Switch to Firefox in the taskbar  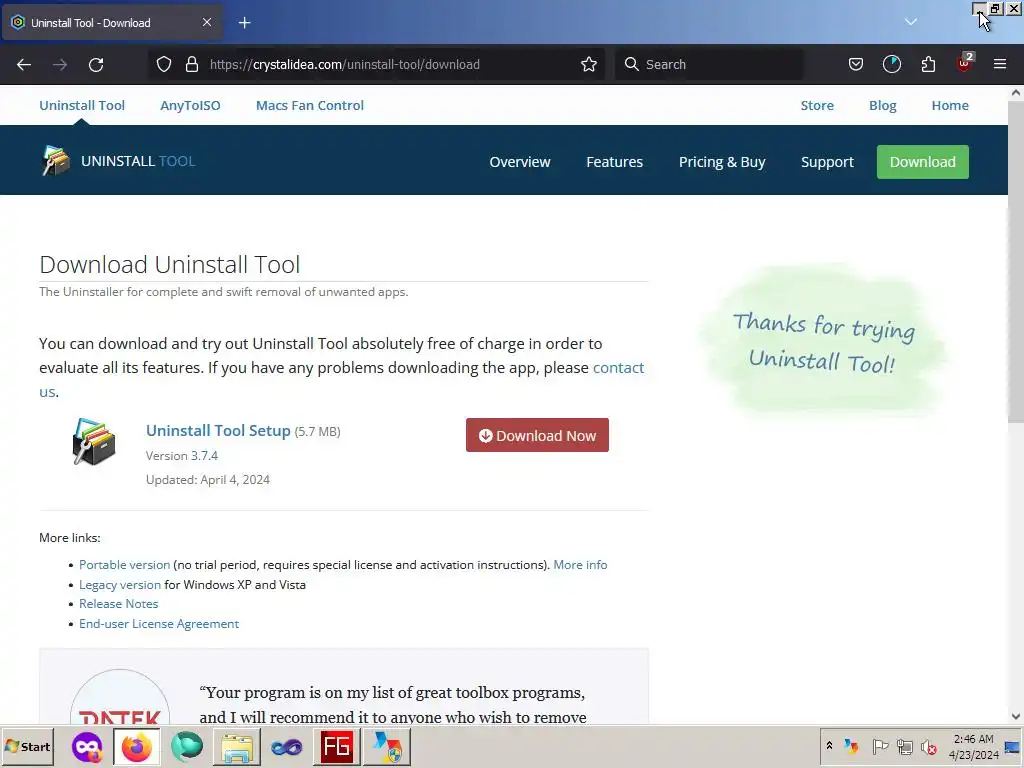(136, 746)
